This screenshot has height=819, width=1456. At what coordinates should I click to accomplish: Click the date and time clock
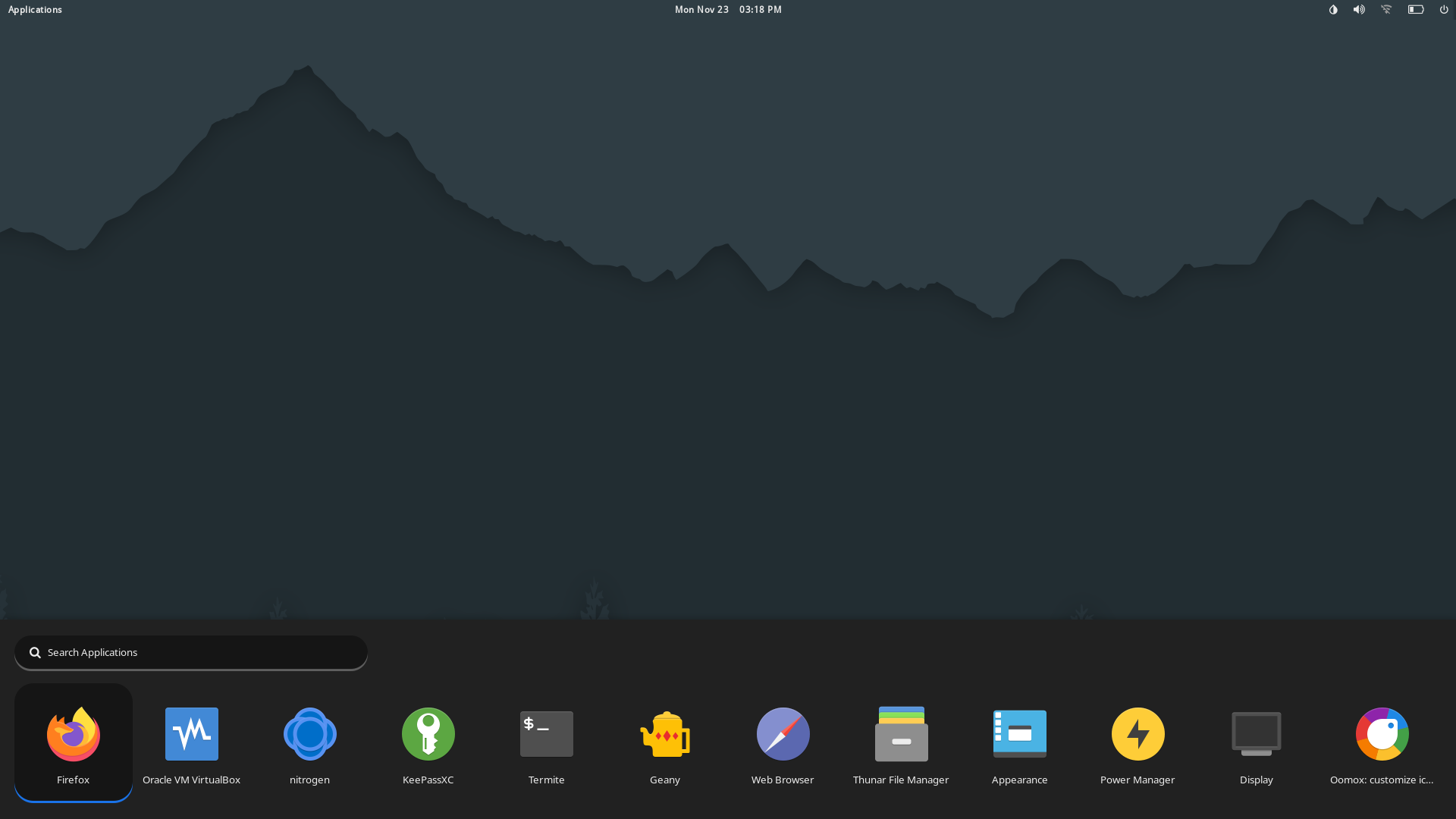coord(728,10)
